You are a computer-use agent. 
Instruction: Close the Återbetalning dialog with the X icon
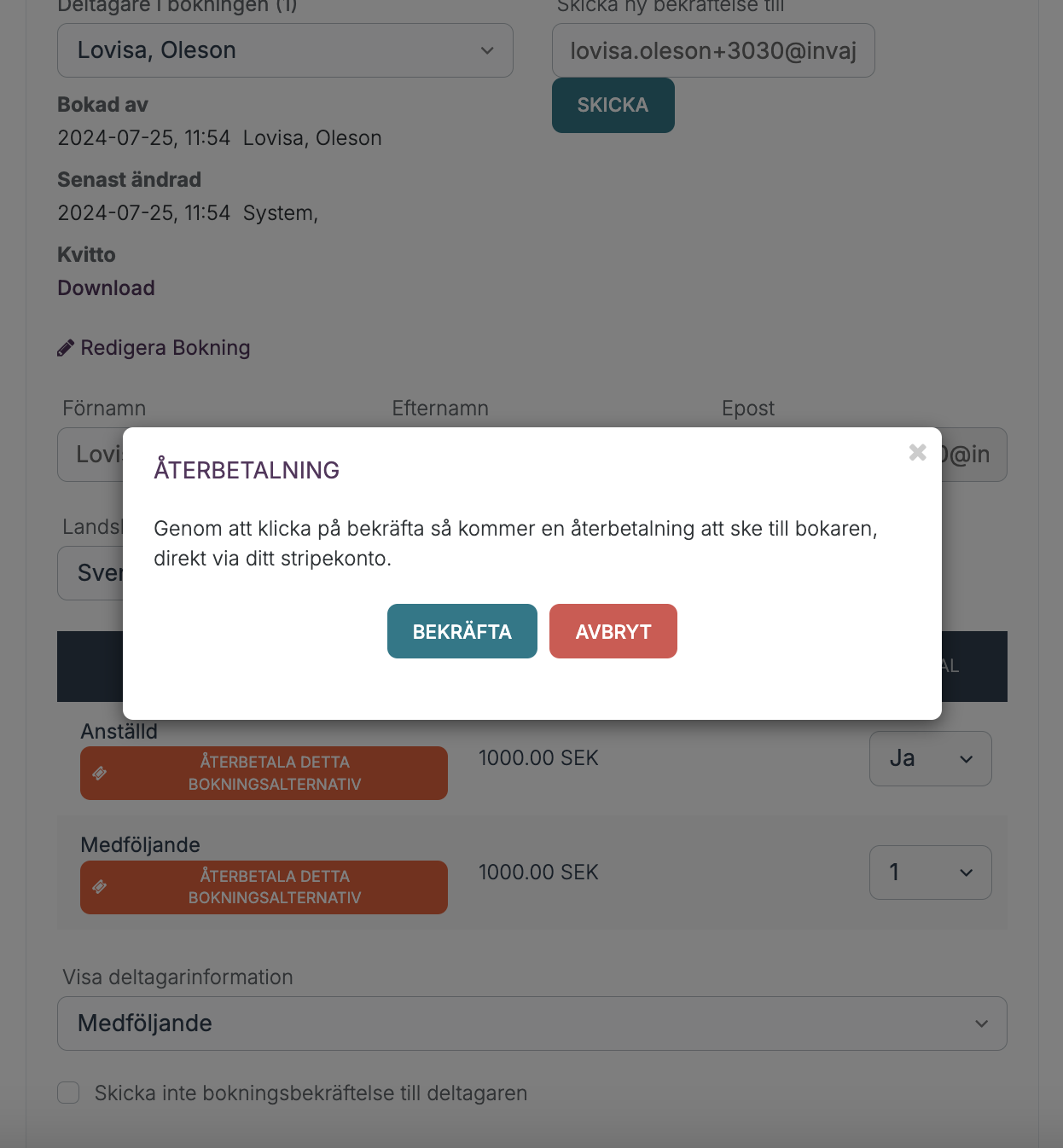[918, 452]
